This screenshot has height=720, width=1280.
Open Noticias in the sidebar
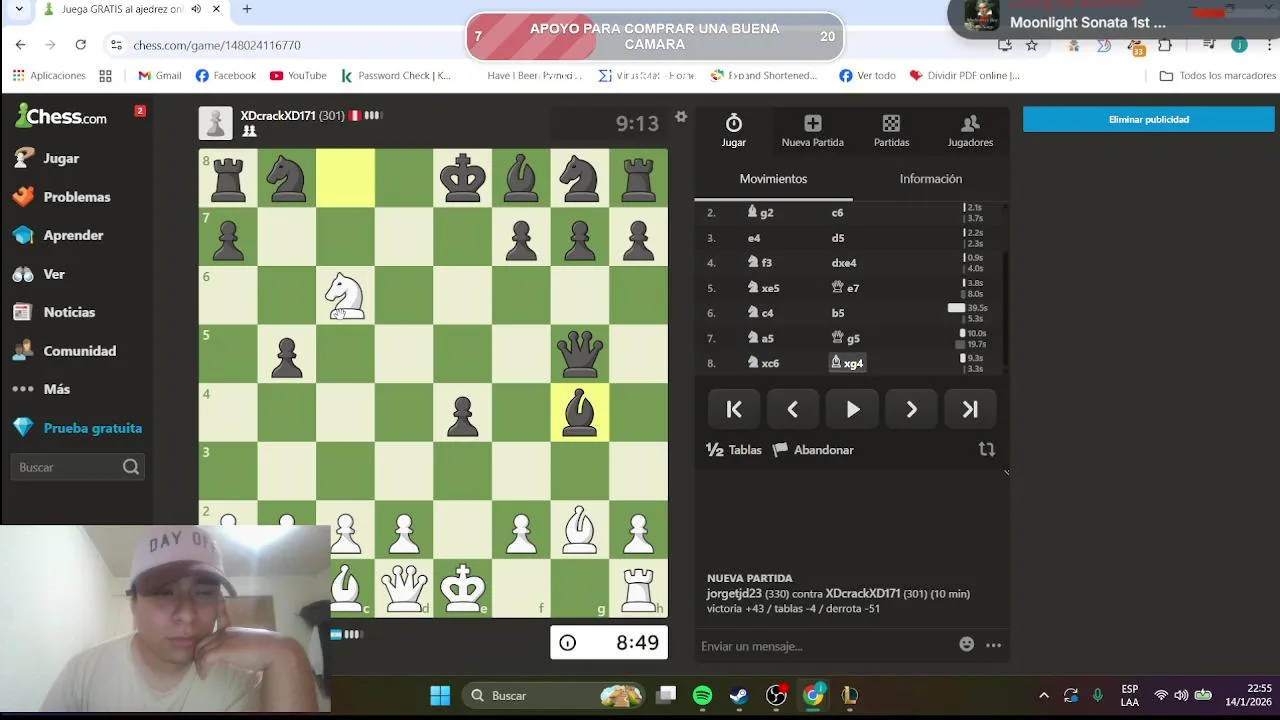[x=54, y=312]
